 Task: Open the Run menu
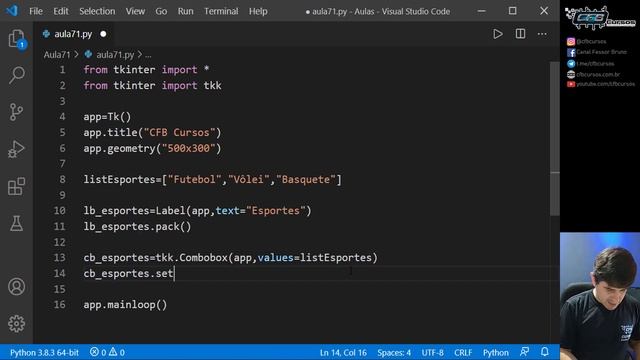pos(185,11)
